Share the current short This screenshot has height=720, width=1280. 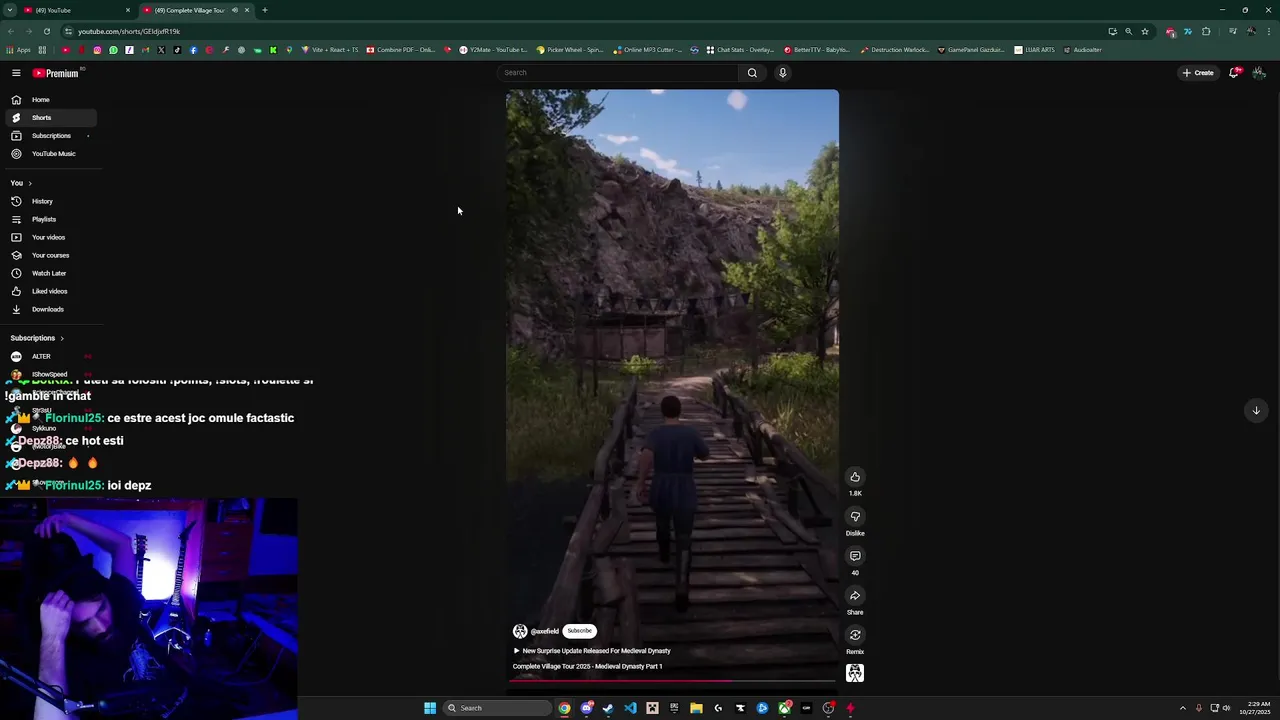855,596
